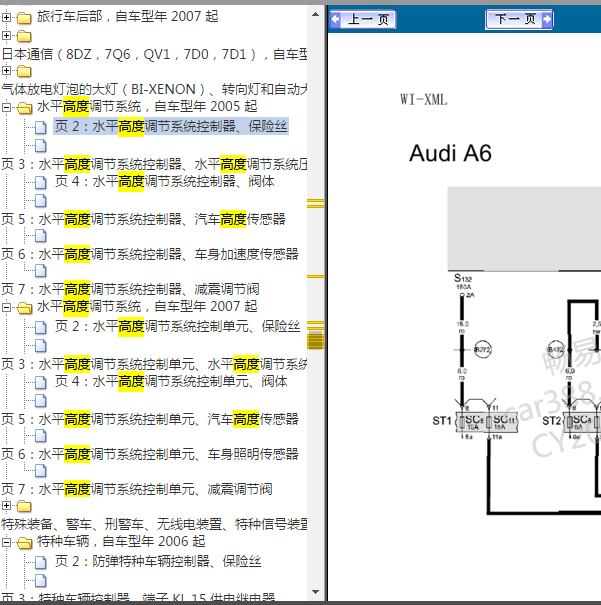Open 页 2:控制单元、保险丝 (2007)

tap(177, 326)
